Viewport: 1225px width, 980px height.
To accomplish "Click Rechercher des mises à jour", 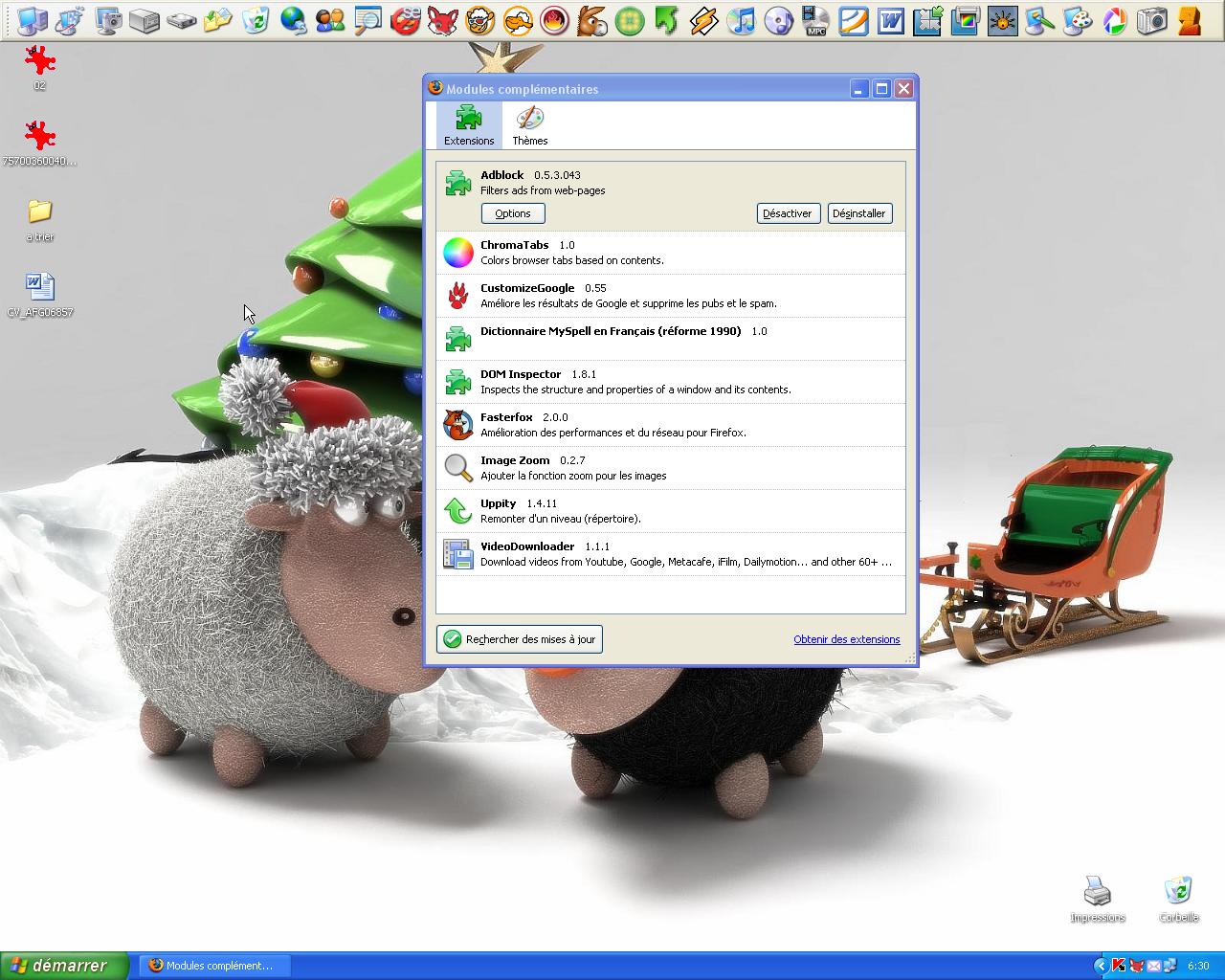I will click(520, 639).
